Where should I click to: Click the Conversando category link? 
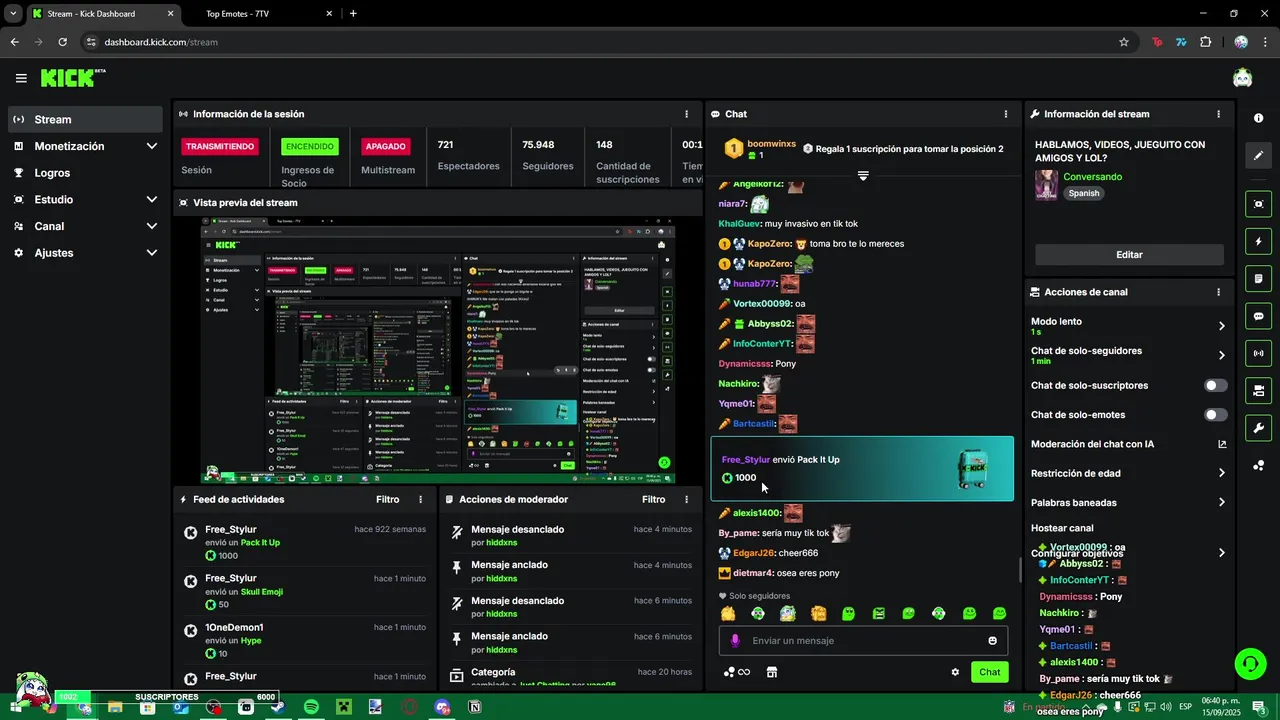(1092, 177)
